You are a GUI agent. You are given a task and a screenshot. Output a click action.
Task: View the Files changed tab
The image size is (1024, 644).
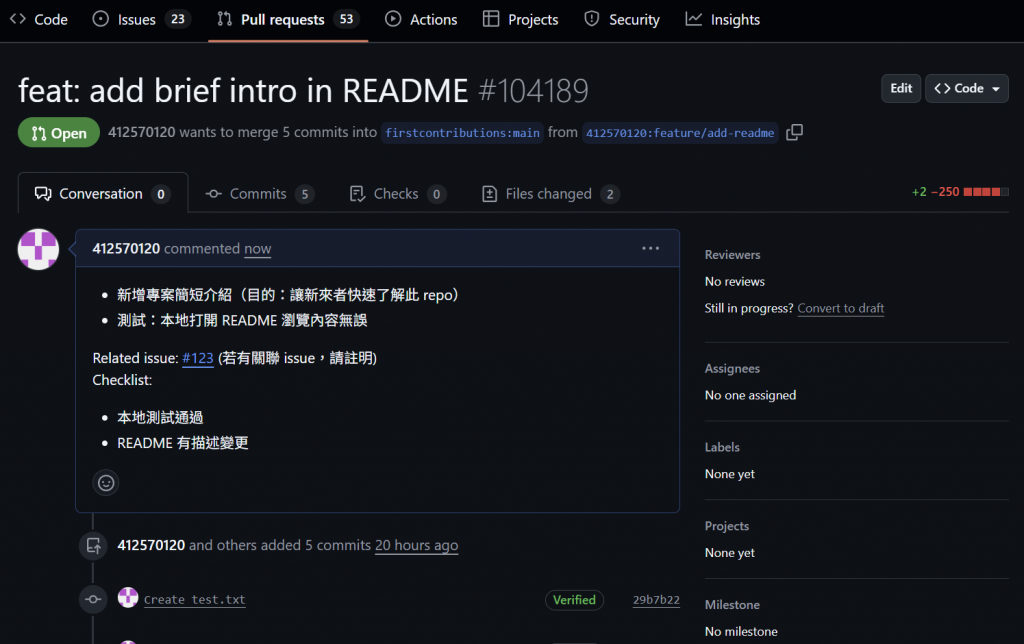pos(551,194)
